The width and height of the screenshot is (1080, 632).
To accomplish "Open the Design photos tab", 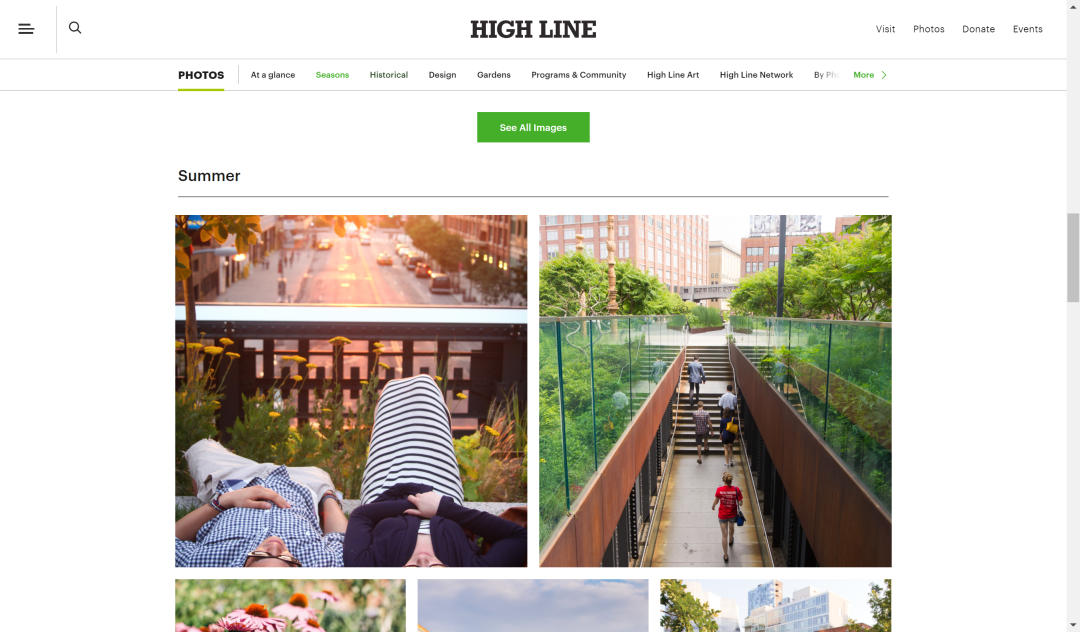I will [442, 75].
